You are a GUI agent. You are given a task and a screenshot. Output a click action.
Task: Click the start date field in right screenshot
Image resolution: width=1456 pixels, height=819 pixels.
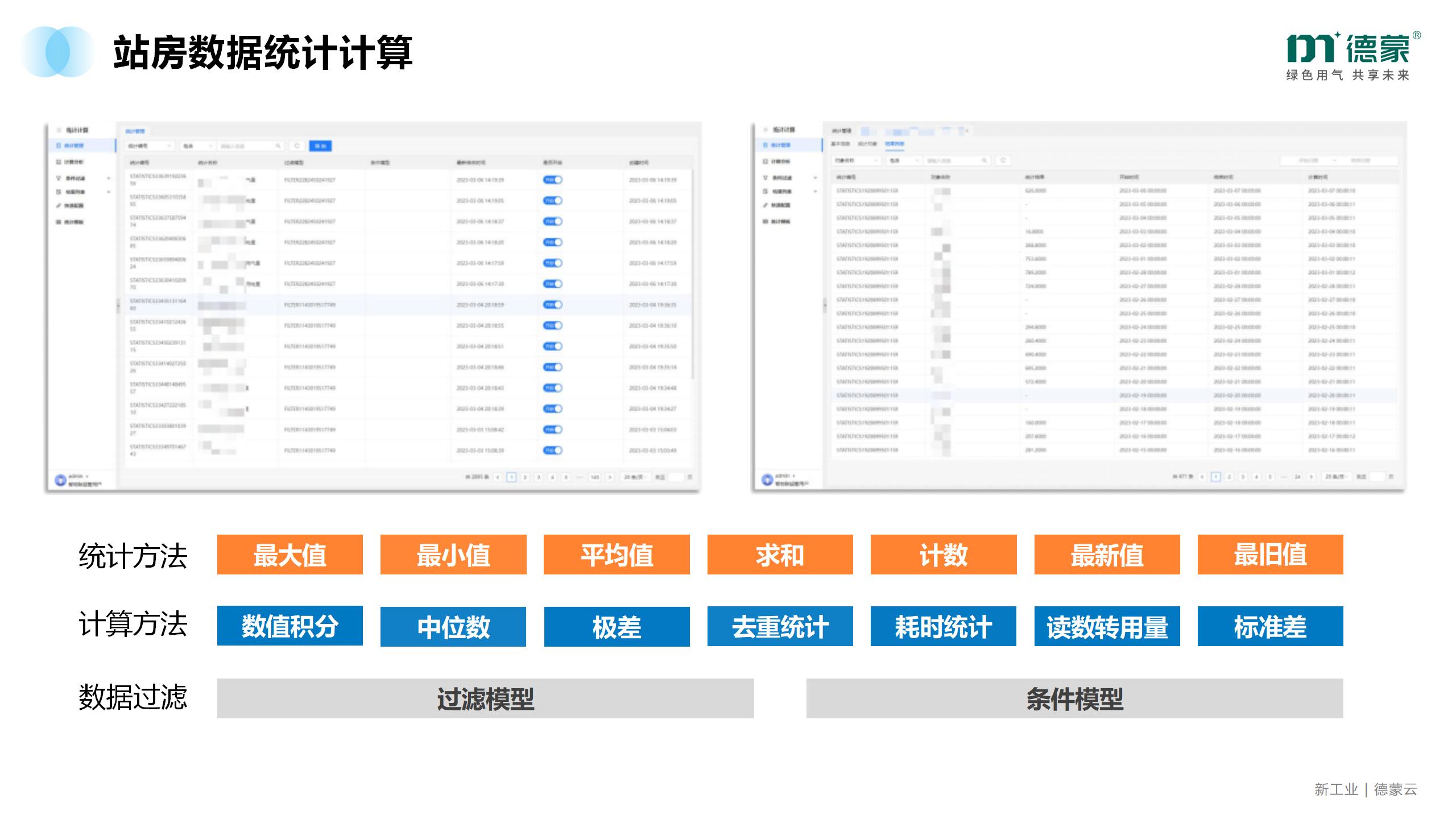click(x=1308, y=160)
